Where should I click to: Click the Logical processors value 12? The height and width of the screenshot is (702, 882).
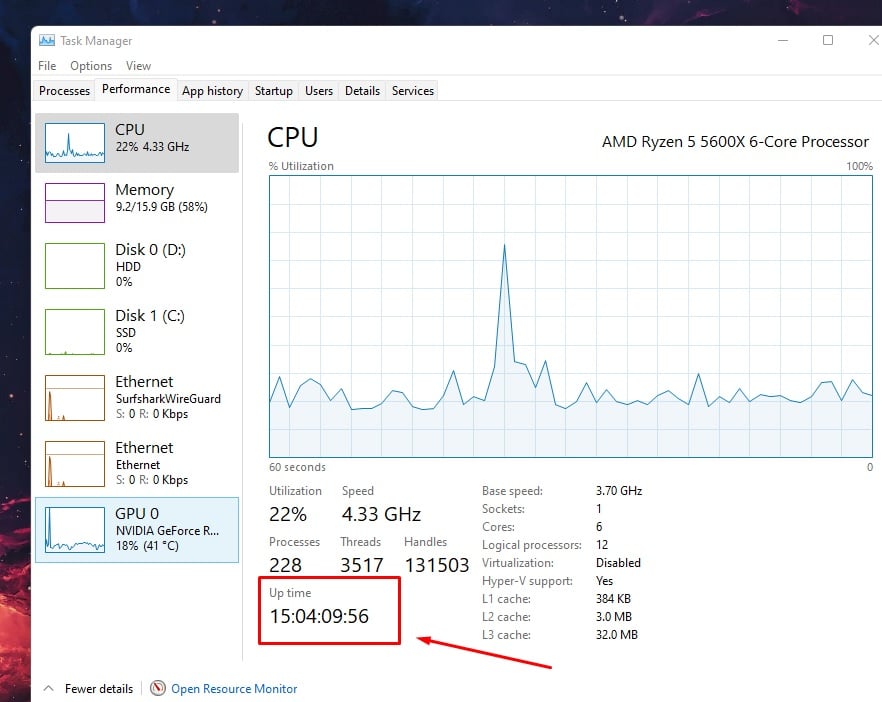602,544
